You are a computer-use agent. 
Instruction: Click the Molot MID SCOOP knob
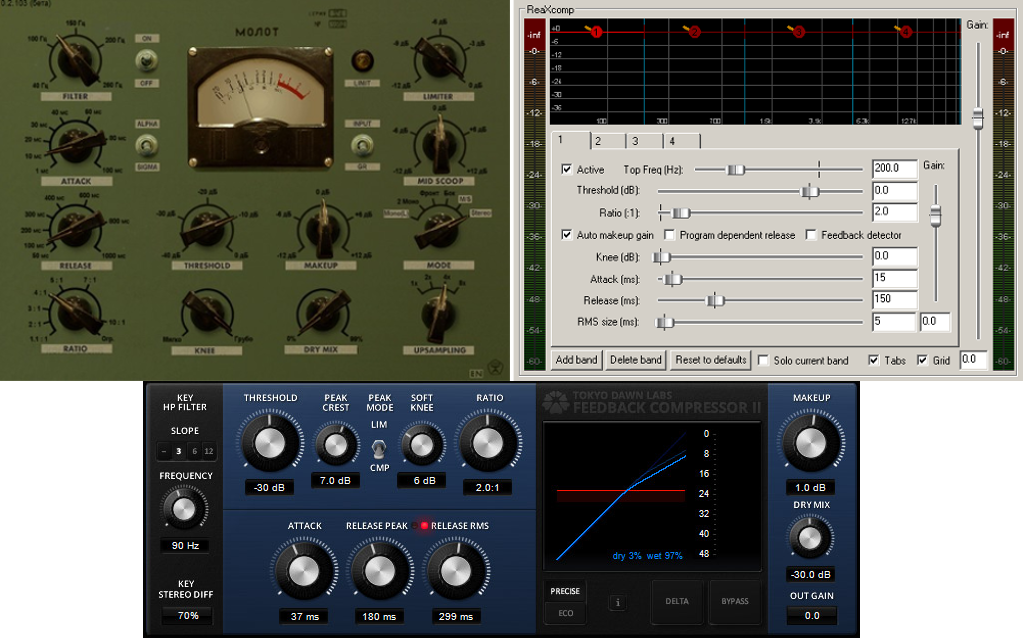(x=439, y=145)
